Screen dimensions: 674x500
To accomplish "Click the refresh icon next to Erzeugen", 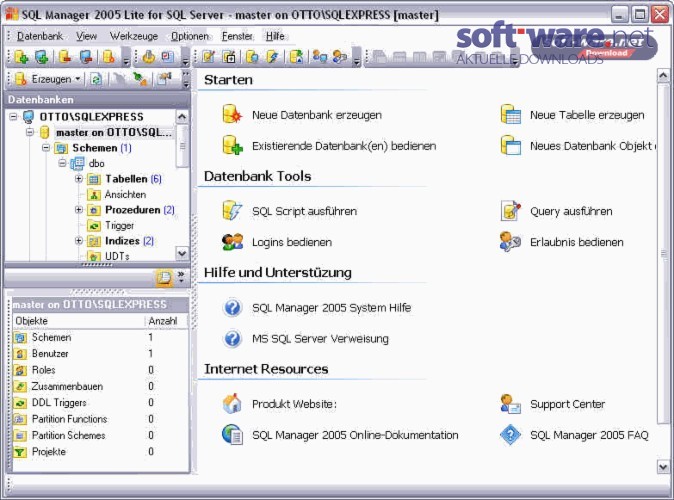I will pyautogui.click(x=96, y=79).
